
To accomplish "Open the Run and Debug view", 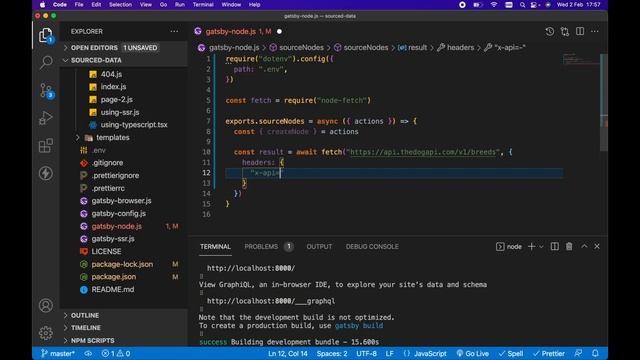I will [46, 118].
